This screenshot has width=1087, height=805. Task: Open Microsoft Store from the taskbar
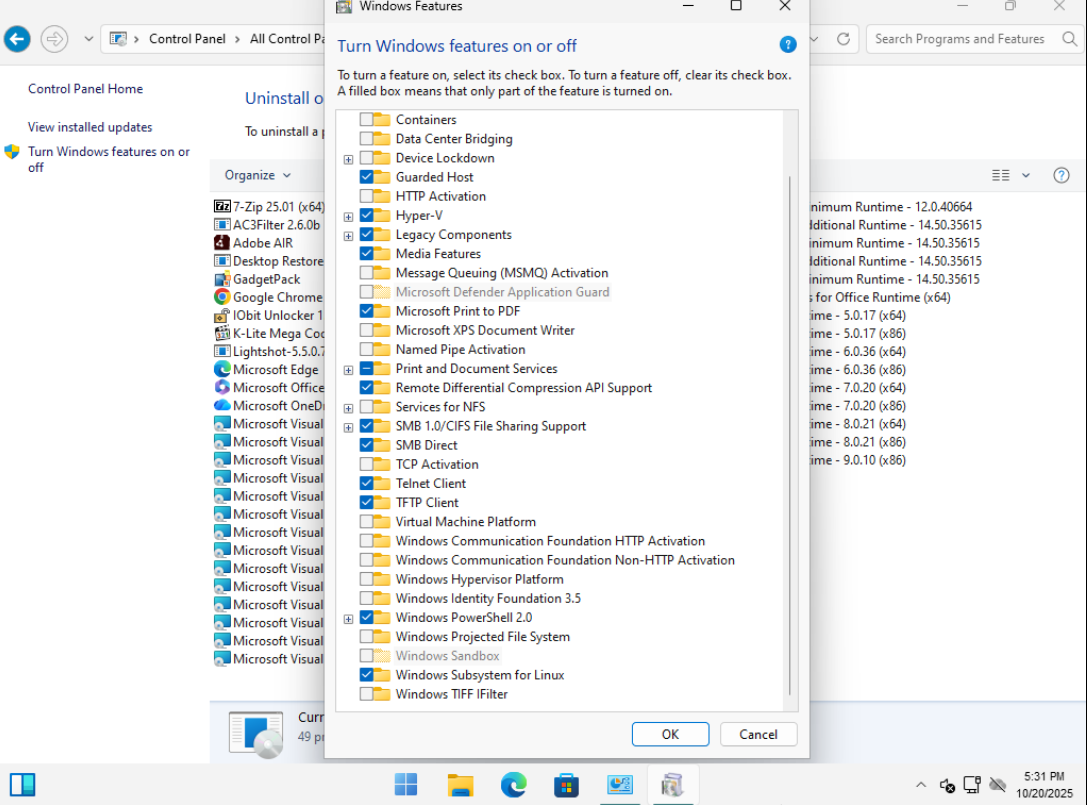tap(566, 785)
